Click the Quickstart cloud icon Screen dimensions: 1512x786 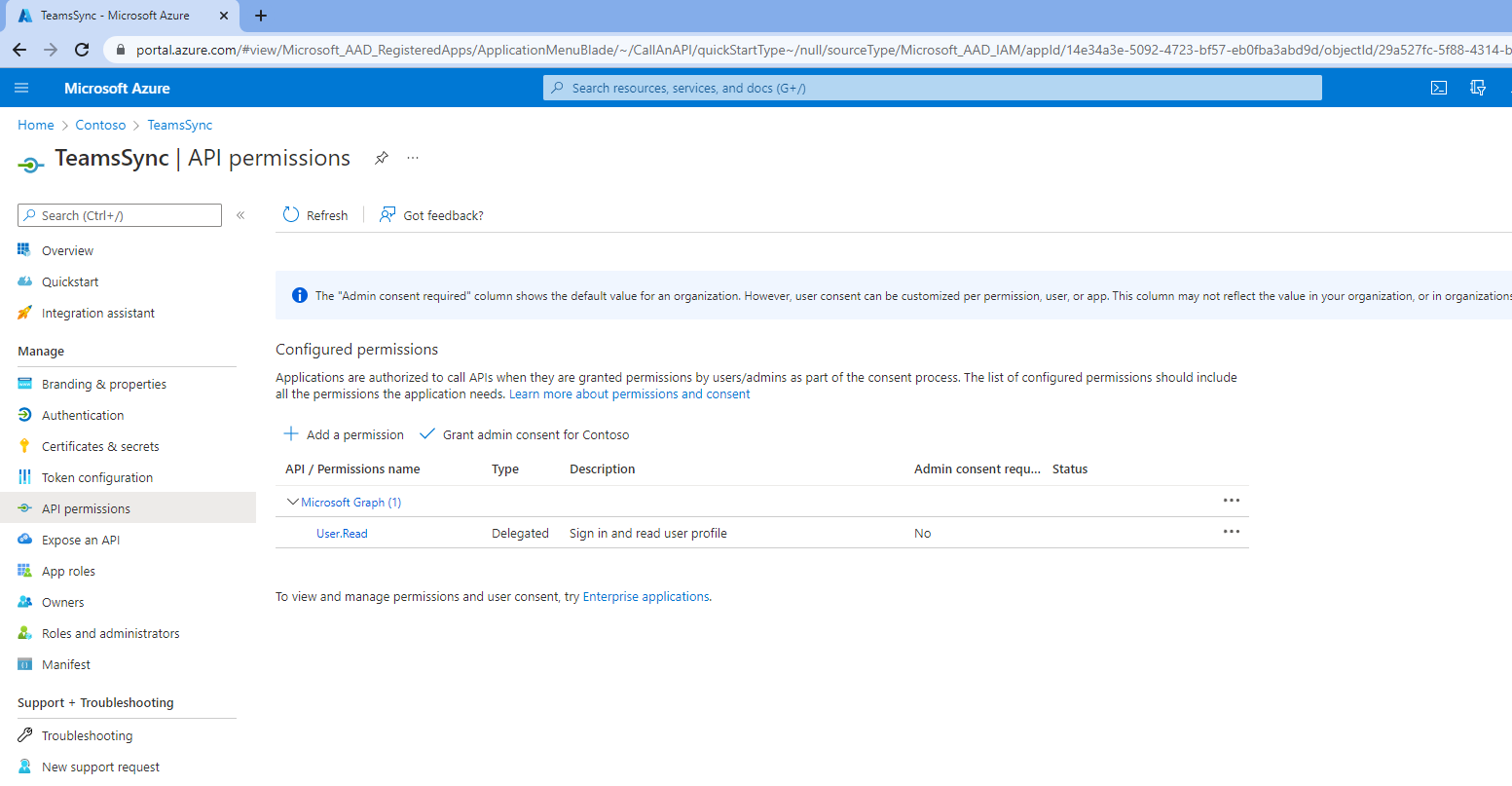[x=24, y=281]
